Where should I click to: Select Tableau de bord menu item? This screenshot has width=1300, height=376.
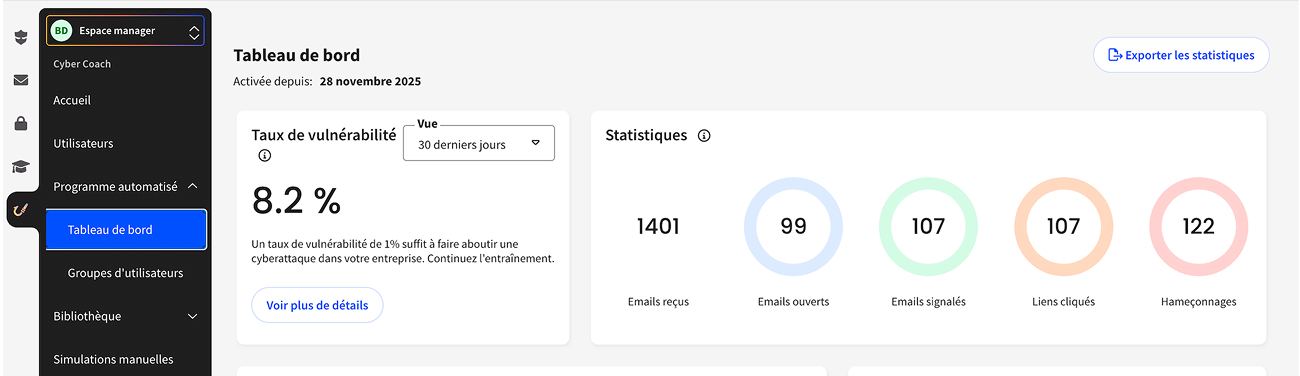click(126, 230)
